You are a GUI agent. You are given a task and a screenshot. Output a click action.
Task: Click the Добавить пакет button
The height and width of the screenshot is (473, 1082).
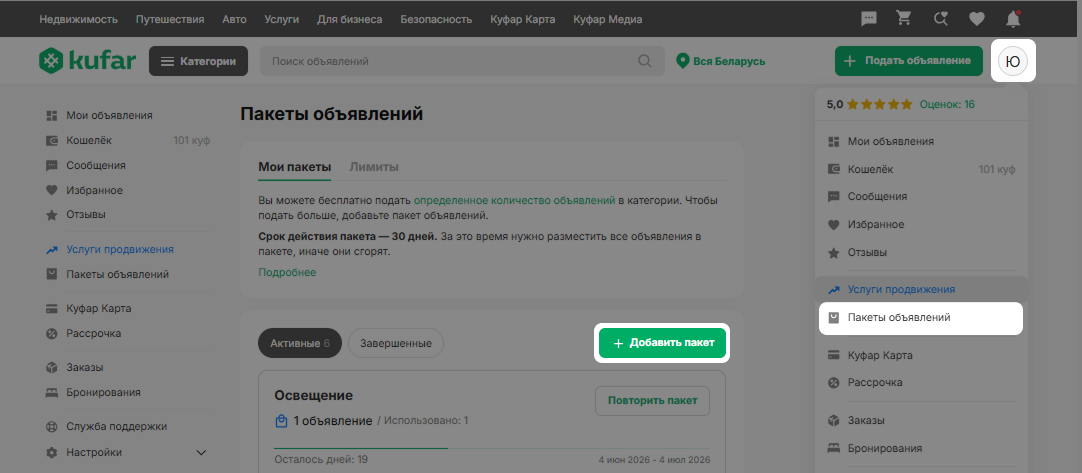[662, 343]
